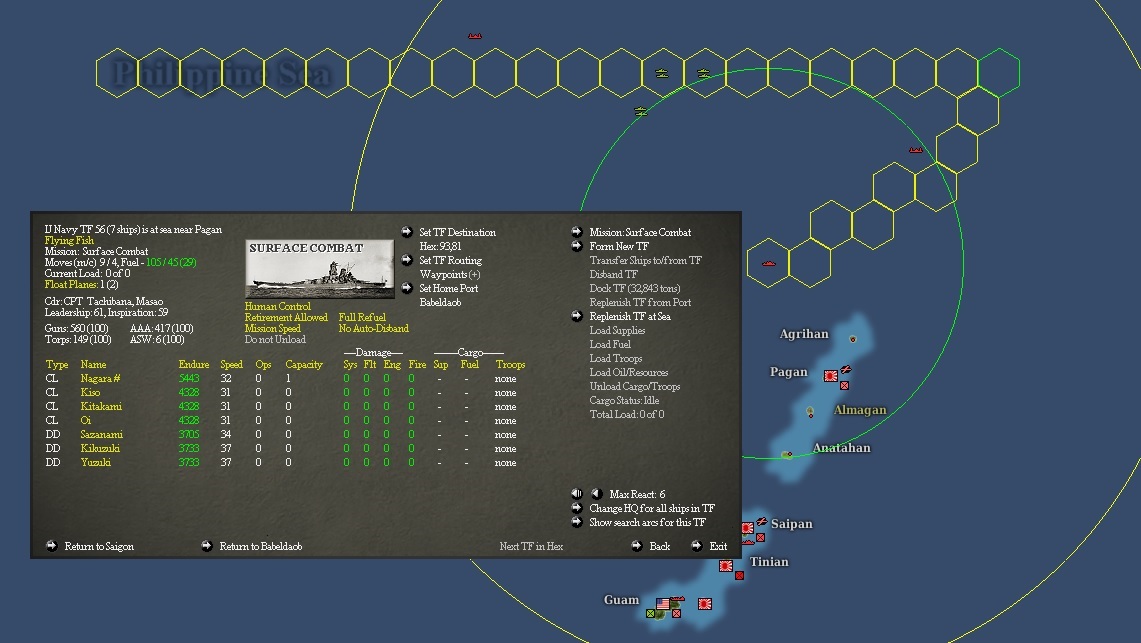Toggle Mission Speed setting

pyautogui.click(x=272, y=328)
